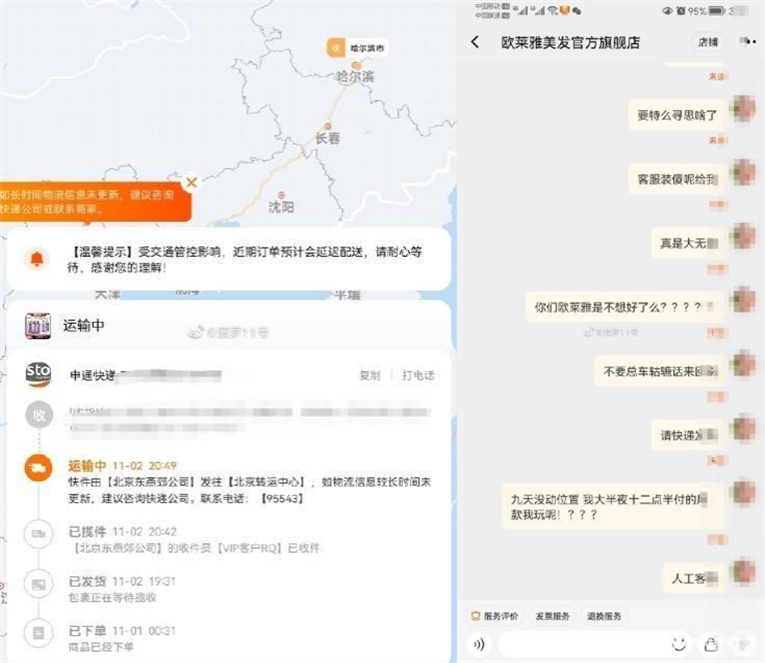The image size is (765, 663).
Task: Select the 发票服务 quick action
Action: (552, 616)
